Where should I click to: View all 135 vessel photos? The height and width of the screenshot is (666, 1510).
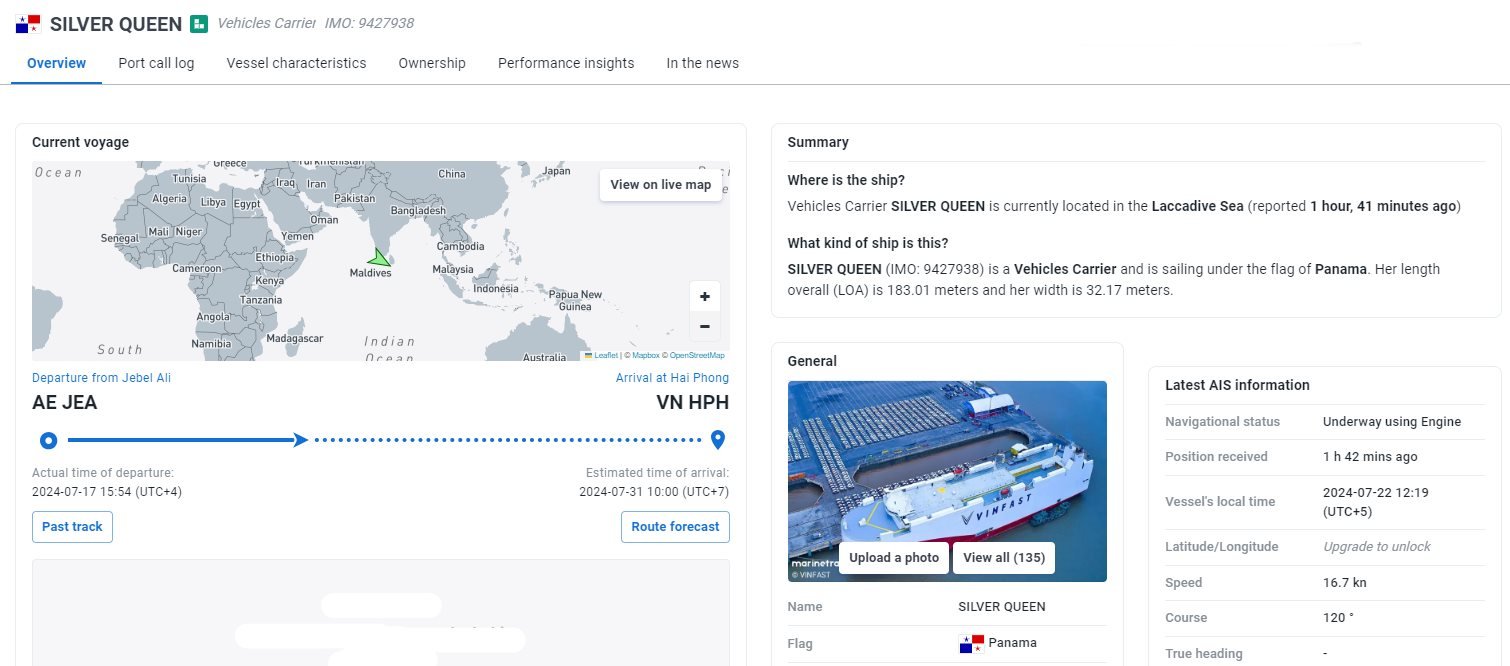tap(1004, 558)
